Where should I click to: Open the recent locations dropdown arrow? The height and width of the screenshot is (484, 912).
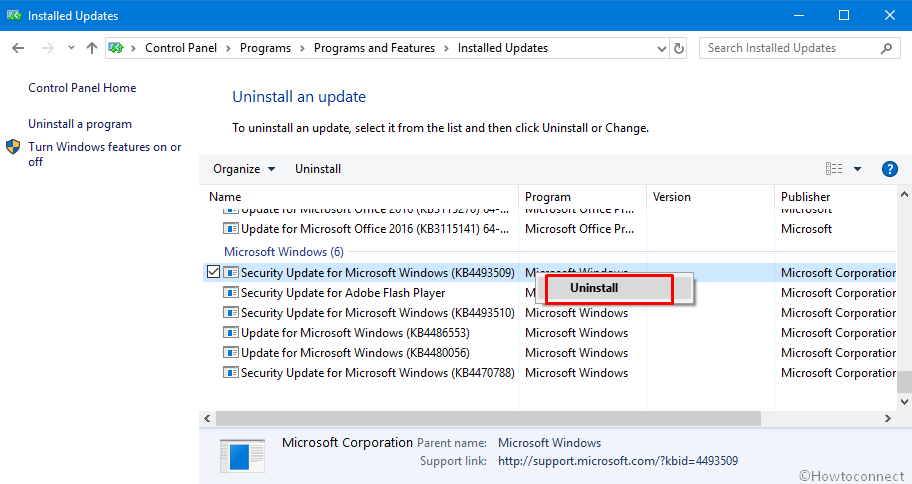point(71,48)
